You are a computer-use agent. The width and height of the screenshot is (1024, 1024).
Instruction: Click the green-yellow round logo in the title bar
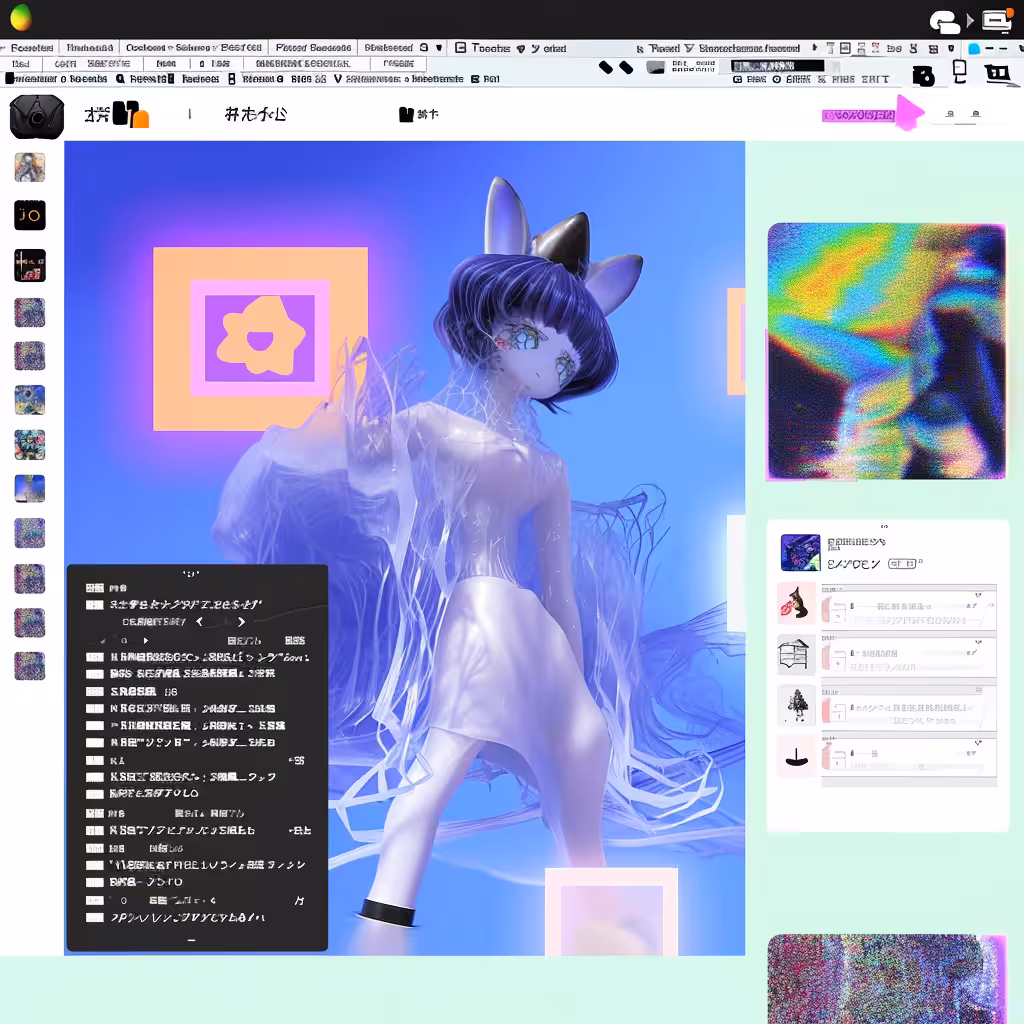pyautogui.click(x=21, y=18)
